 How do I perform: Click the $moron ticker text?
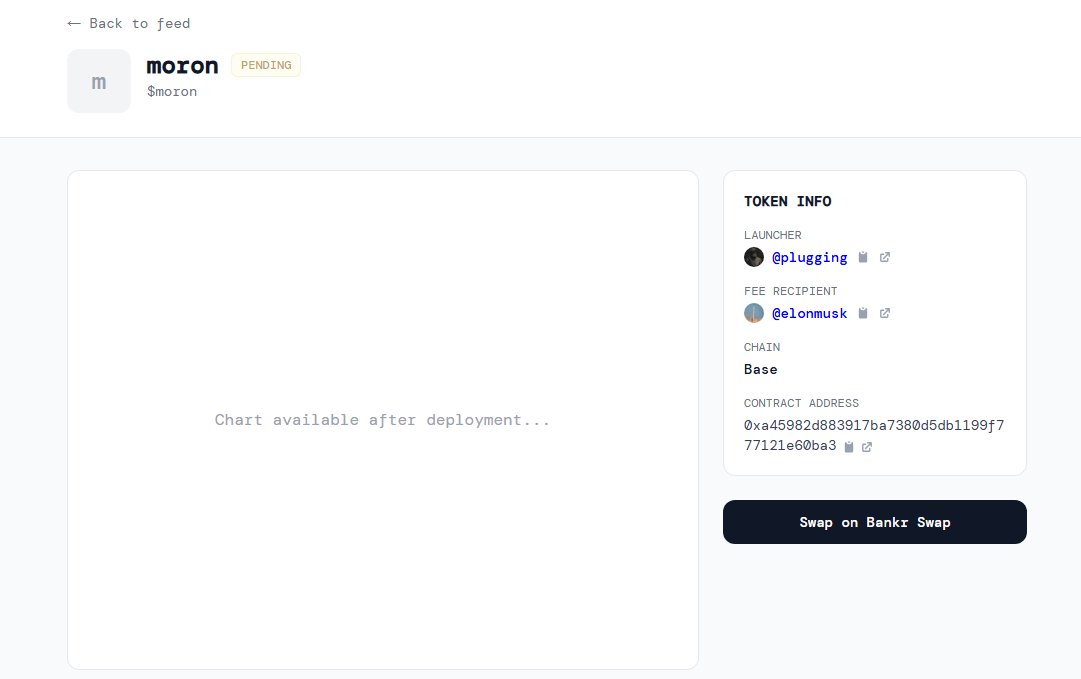tap(172, 92)
